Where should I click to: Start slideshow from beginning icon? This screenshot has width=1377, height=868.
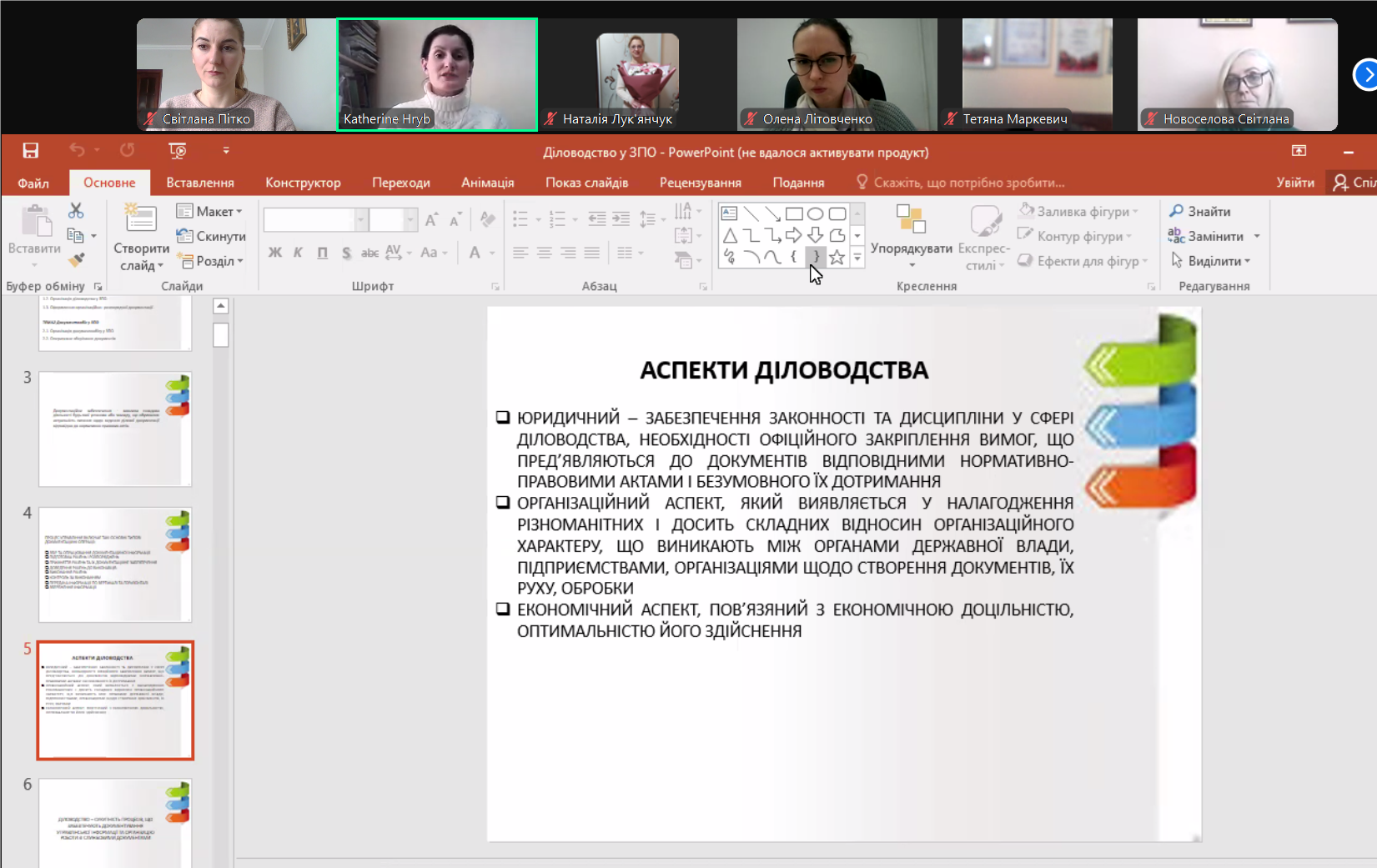[x=178, y=150]
